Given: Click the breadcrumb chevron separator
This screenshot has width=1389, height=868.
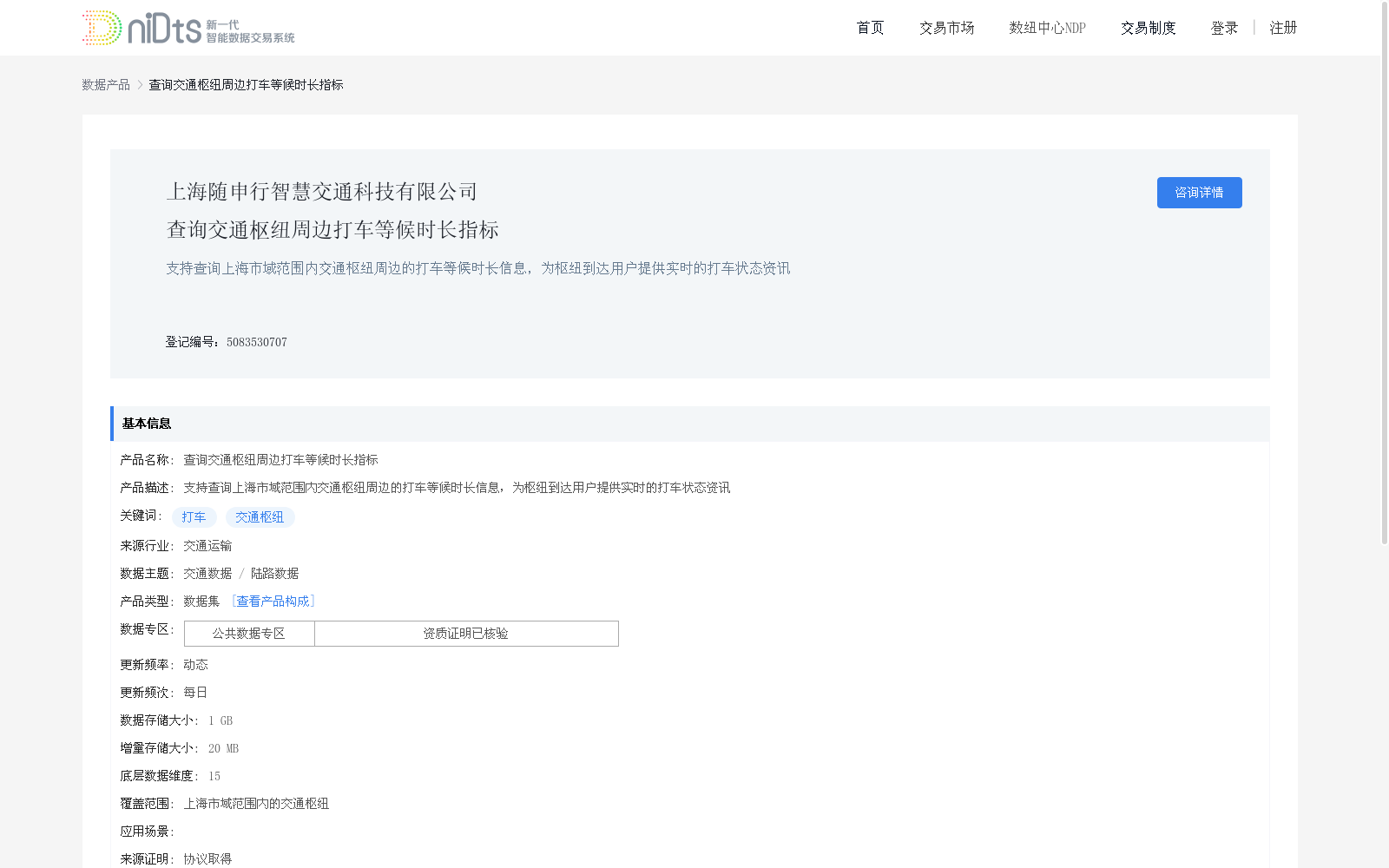Looking at the screenshot, I should point(140,84).
